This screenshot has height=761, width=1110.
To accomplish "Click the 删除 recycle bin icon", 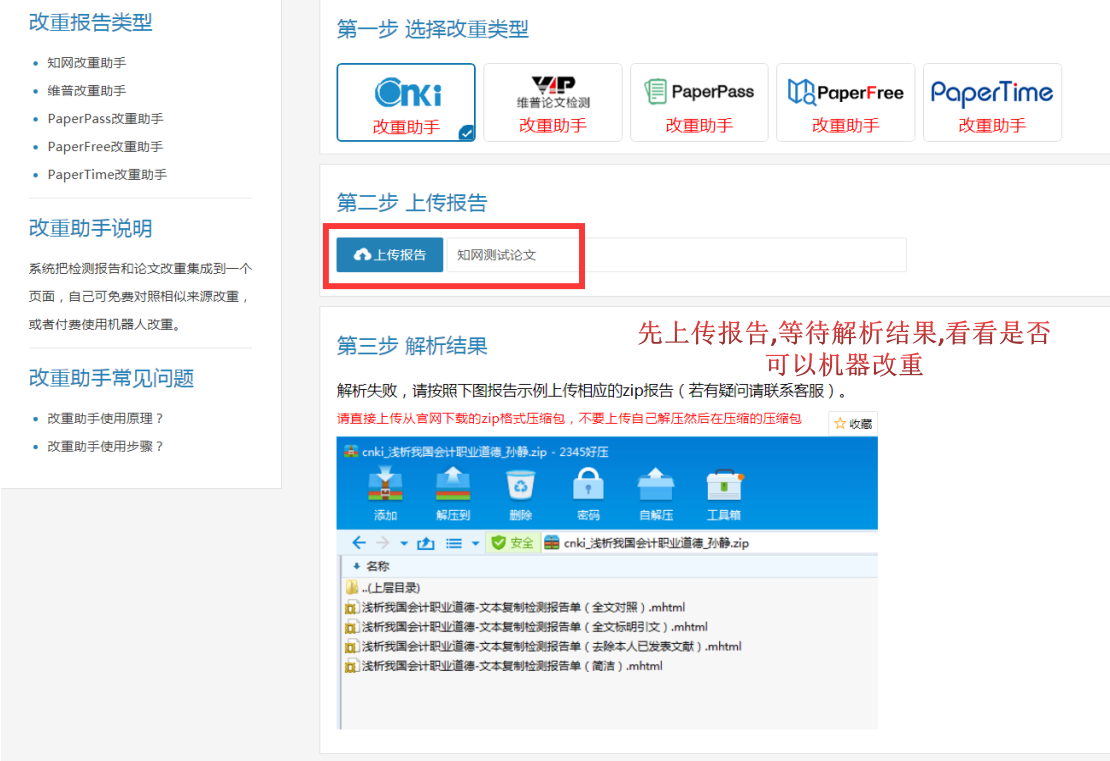I will (520, 486).
